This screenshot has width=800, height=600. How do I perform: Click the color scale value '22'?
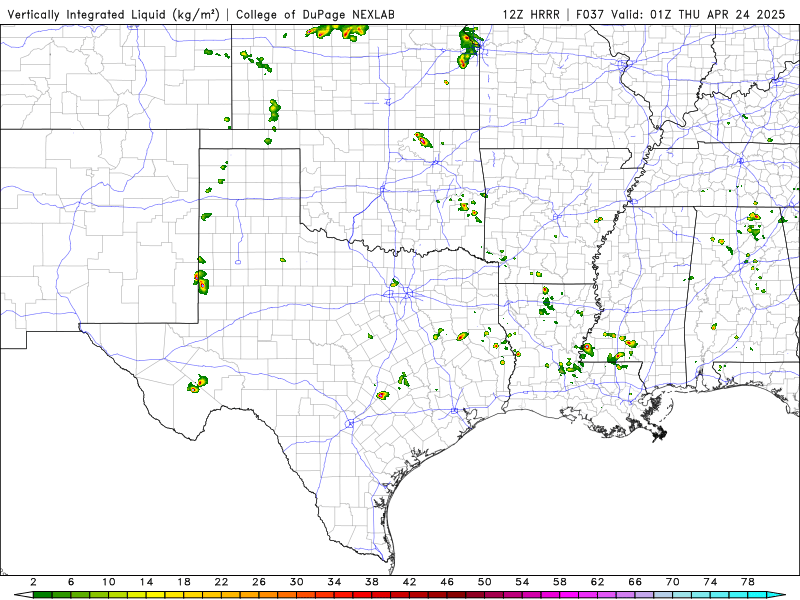[x=221, y=582]
